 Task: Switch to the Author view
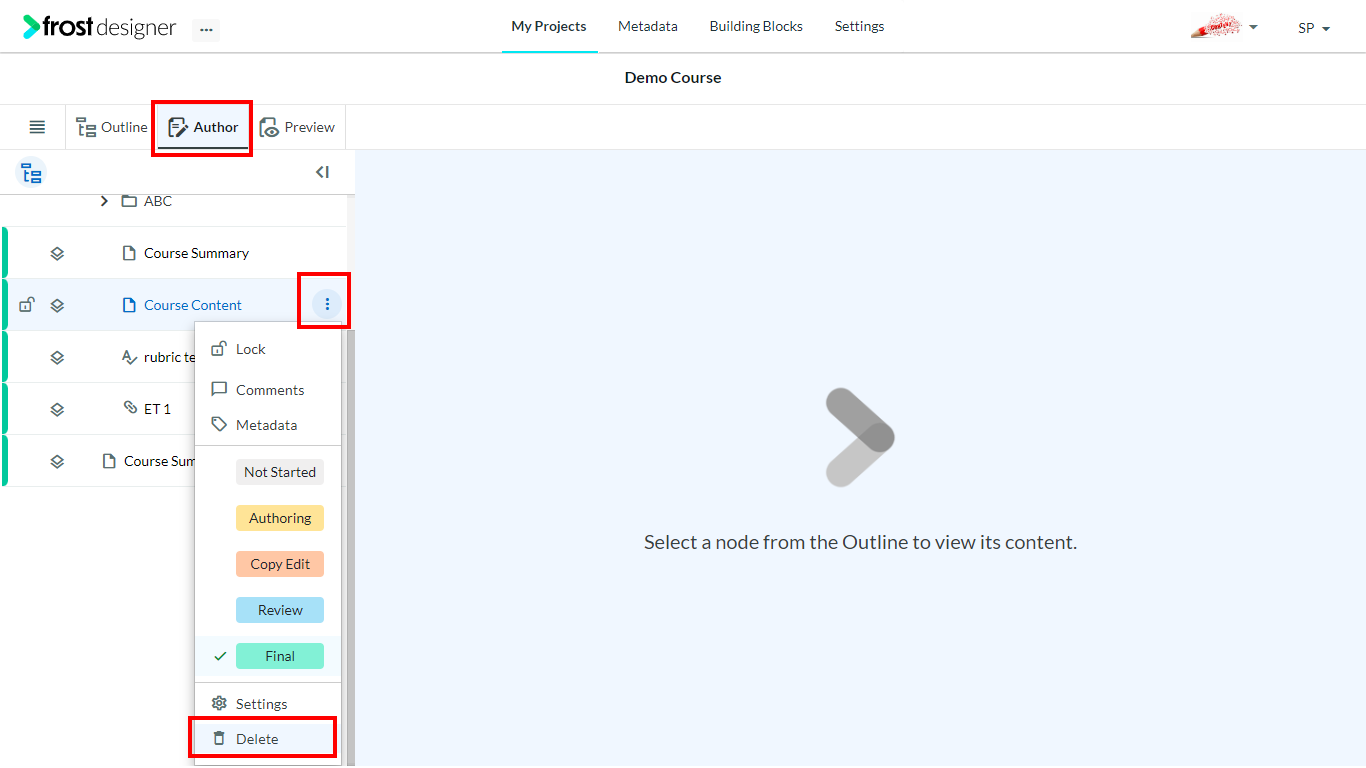tap(203, 127)
